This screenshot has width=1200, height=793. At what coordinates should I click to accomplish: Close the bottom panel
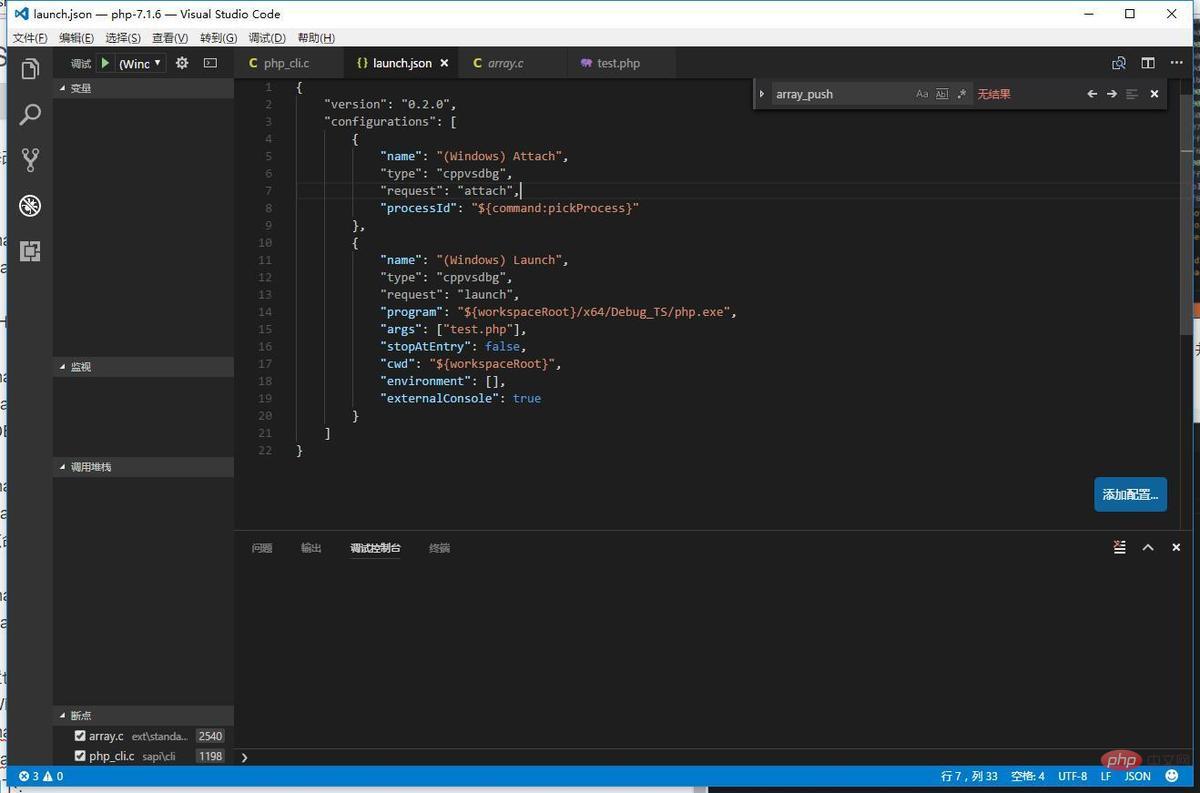pyautogui.click(x=1176, y=547)
